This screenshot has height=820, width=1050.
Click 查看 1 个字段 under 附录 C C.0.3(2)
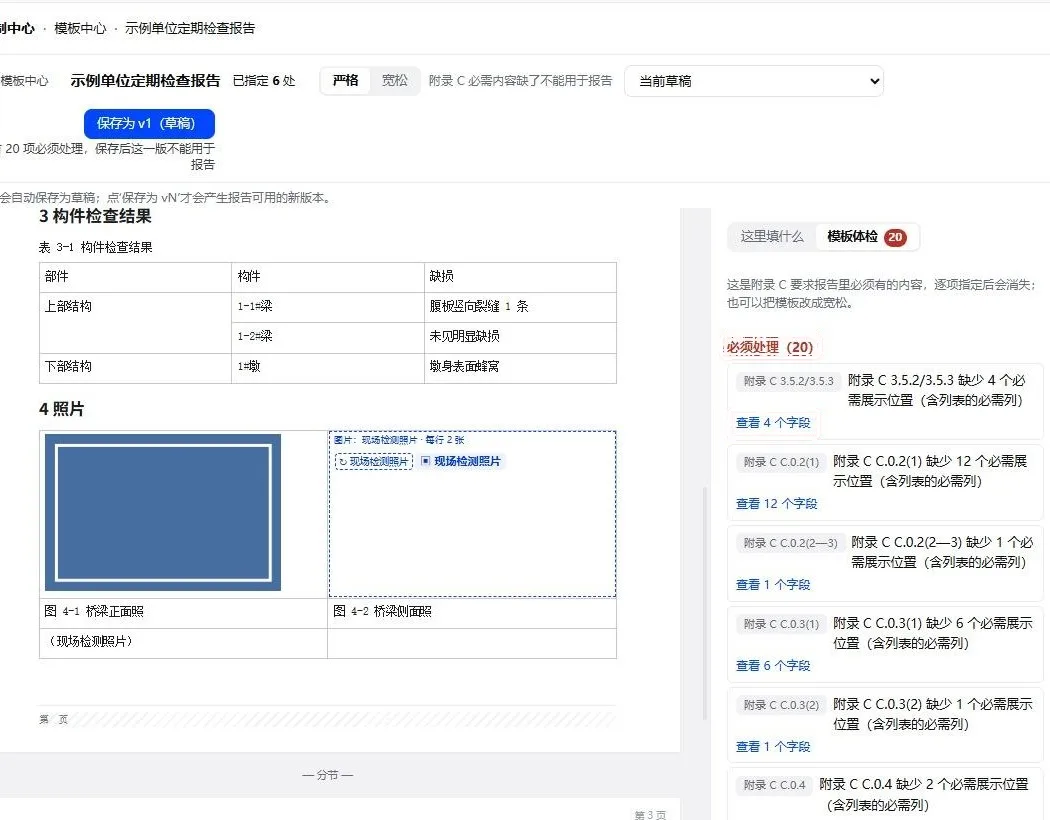[x=773, y=746]
